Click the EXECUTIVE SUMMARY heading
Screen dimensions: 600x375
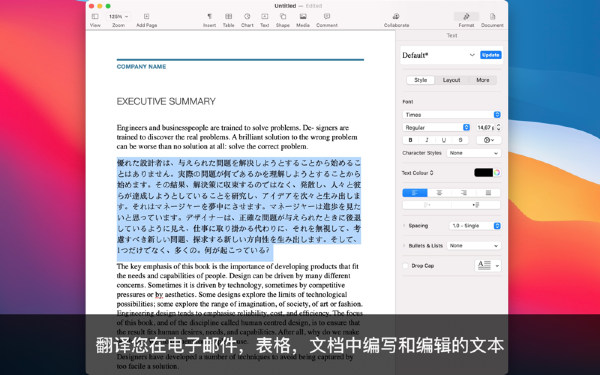coord(166,101)
